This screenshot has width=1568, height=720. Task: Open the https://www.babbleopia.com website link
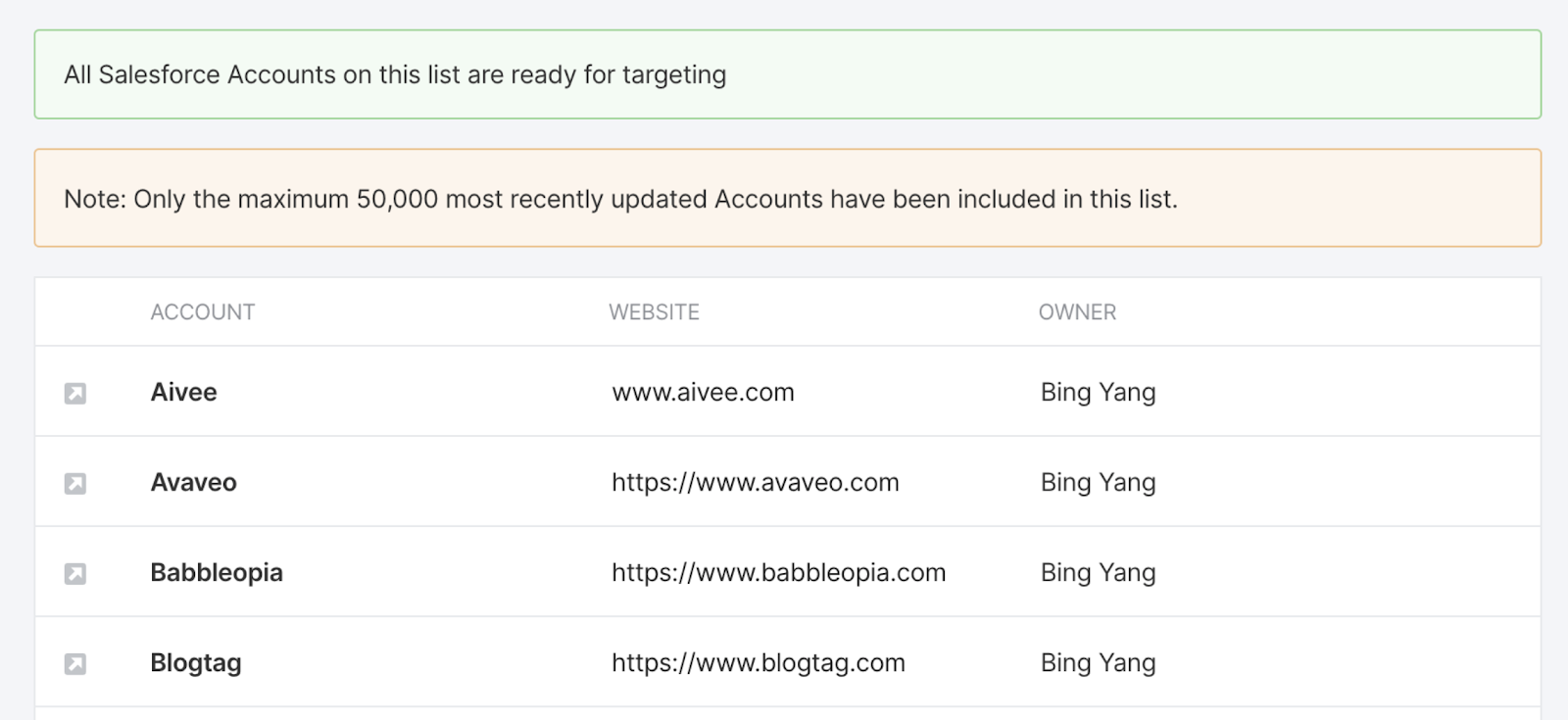tap(777, 572)
